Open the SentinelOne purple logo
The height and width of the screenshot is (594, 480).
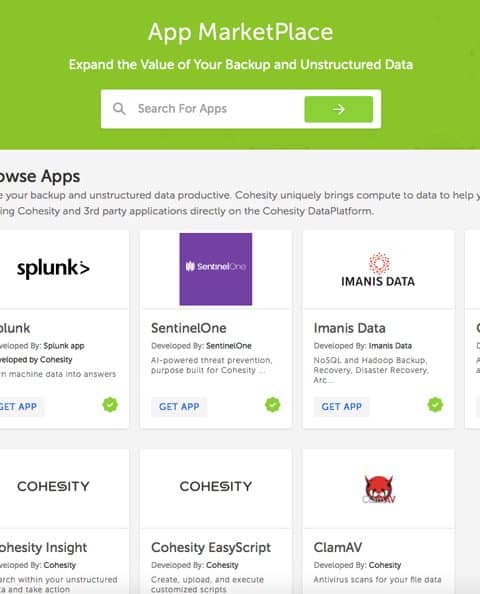pyautogui.click(x=216, y=269)
